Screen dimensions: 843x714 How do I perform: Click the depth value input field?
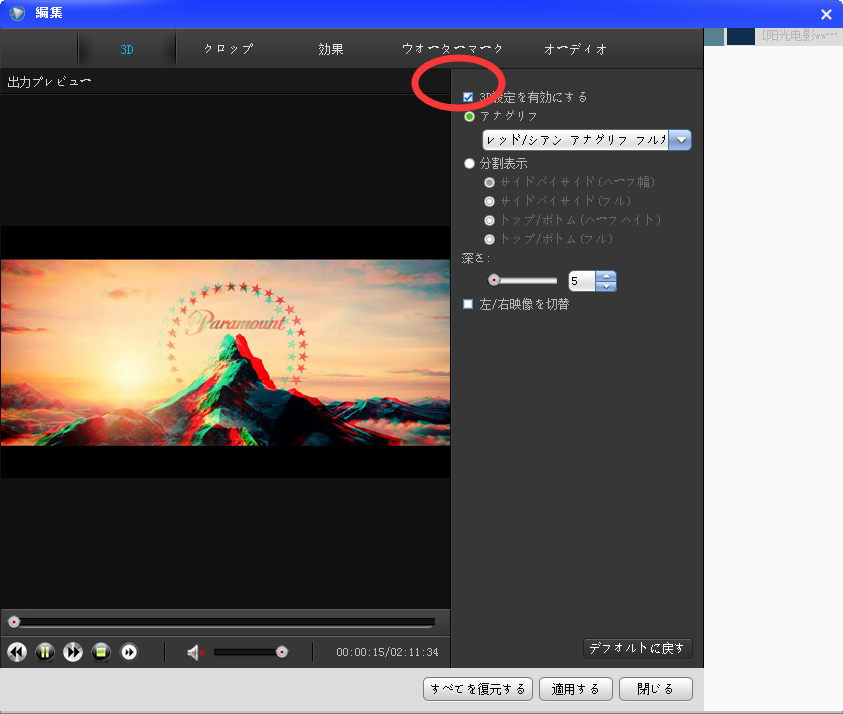tap(581, 281)
